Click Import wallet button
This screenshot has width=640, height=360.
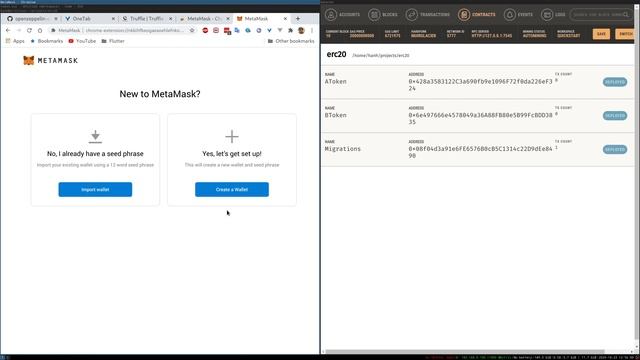(95, 189)
